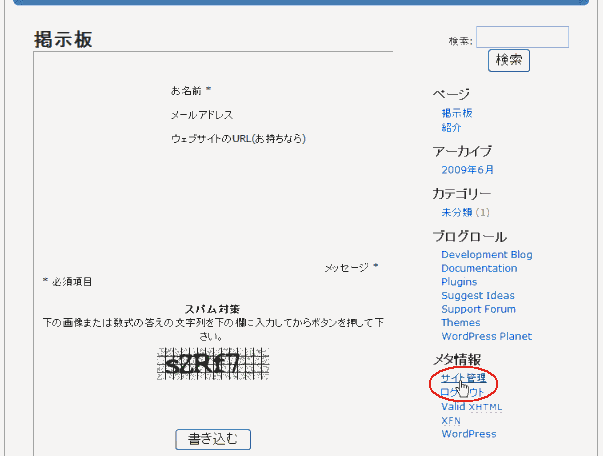Click the お名前 field label
The image size is (603, 456).
[x=186, y=91]
